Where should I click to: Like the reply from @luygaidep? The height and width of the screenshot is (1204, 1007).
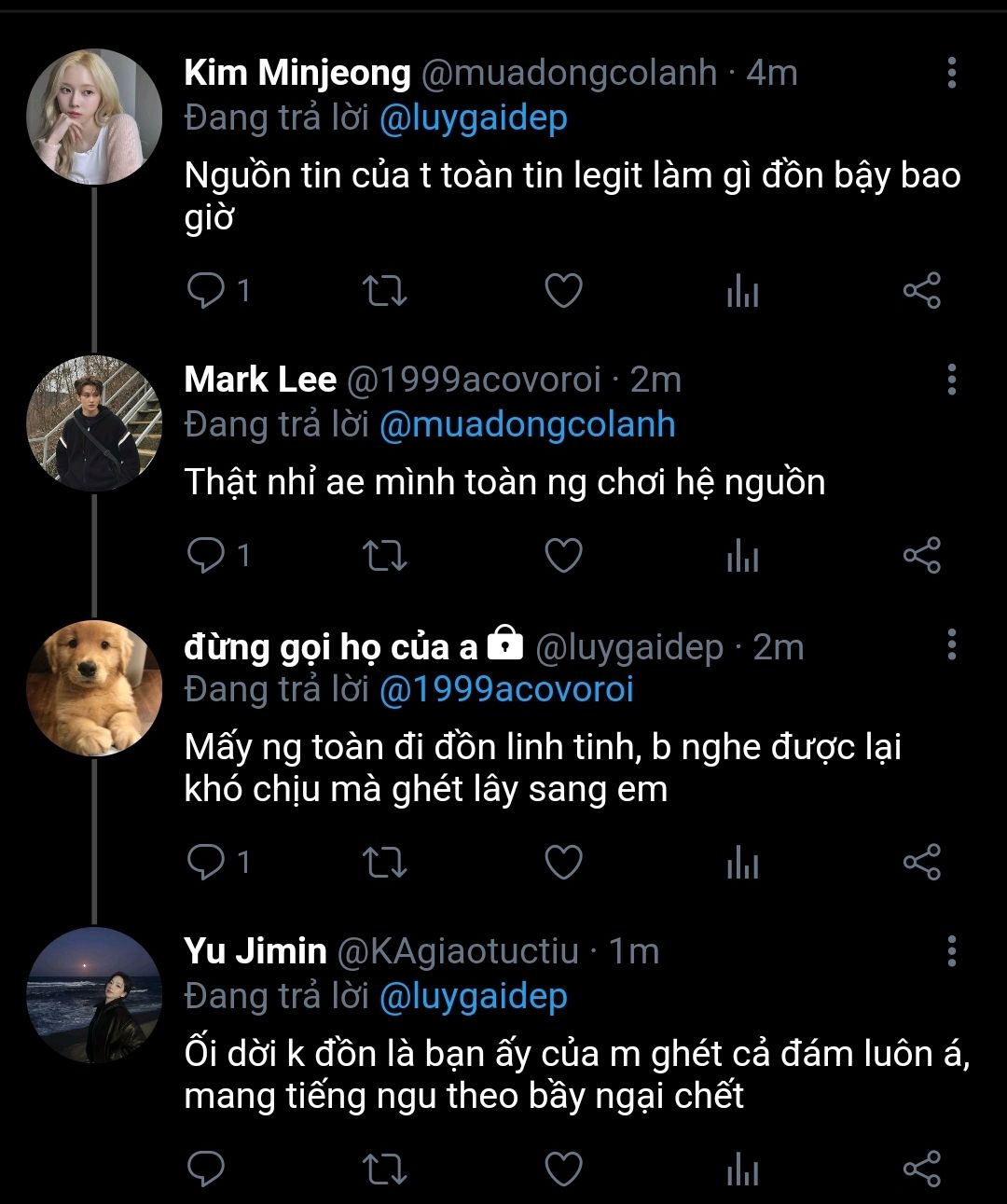coord(563,862)
